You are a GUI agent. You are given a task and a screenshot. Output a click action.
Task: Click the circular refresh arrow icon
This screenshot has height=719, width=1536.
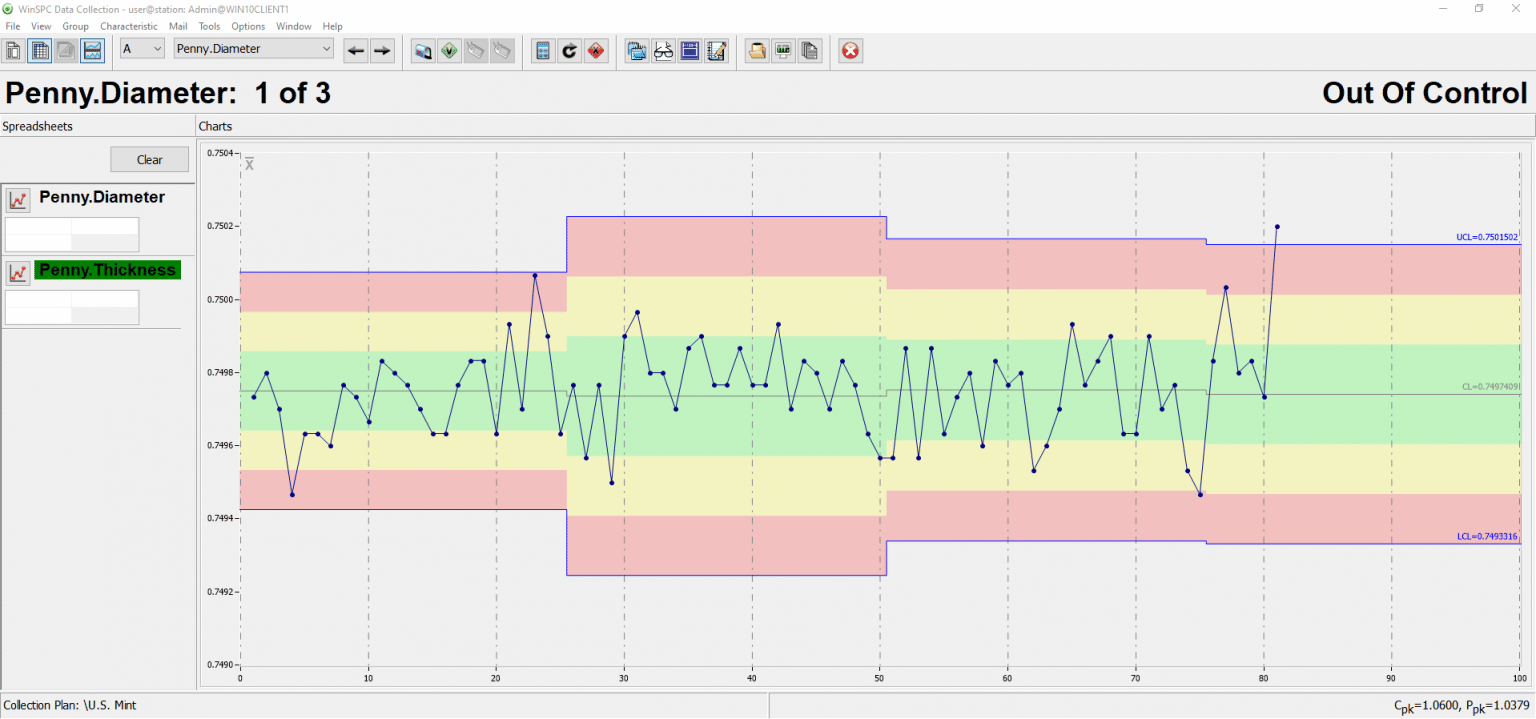coord(569,50)
